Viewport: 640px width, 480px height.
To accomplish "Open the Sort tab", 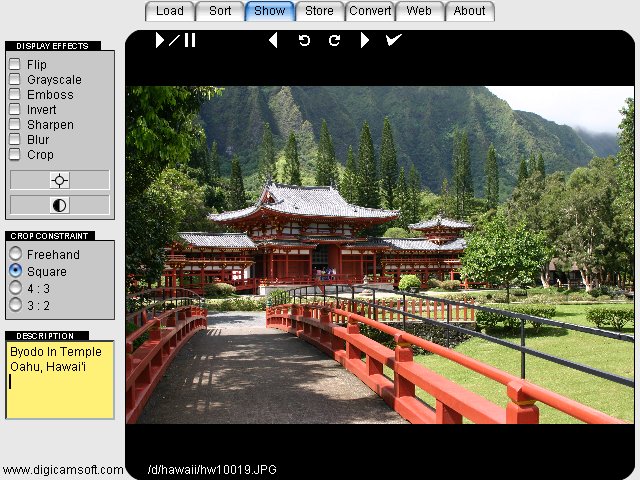I will (x=220, y=11).
